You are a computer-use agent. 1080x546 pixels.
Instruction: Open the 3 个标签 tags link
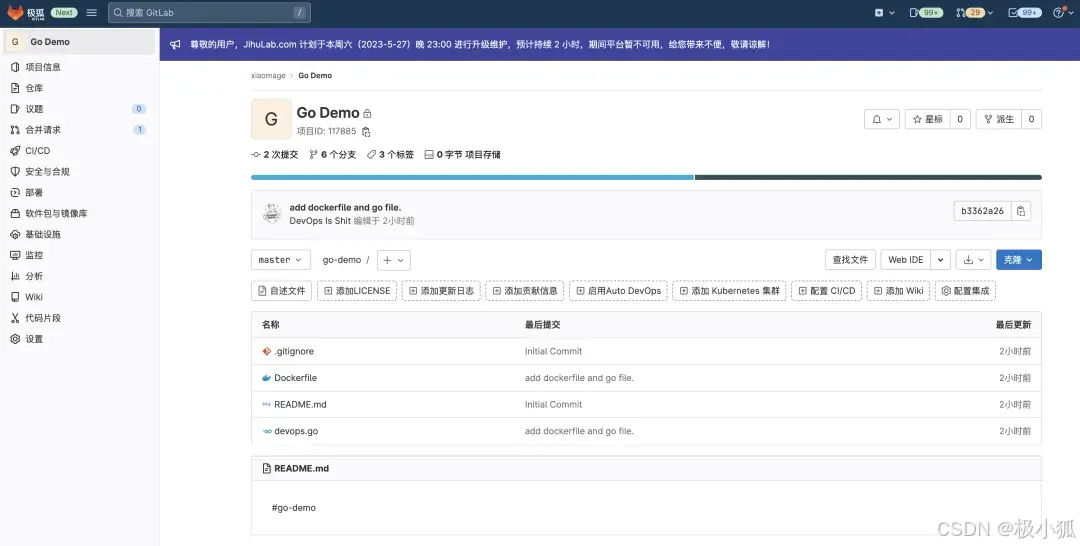click(x=391, y=155)
